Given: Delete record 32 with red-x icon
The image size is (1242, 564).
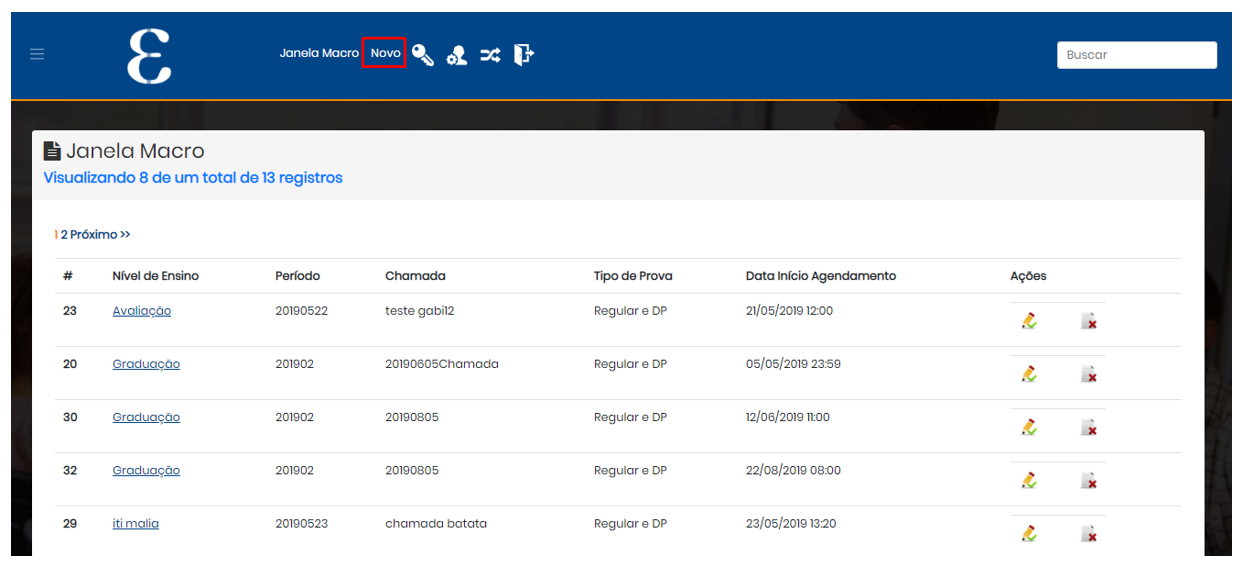Looking at the screenshot, I should click(x=1089, y=480).
